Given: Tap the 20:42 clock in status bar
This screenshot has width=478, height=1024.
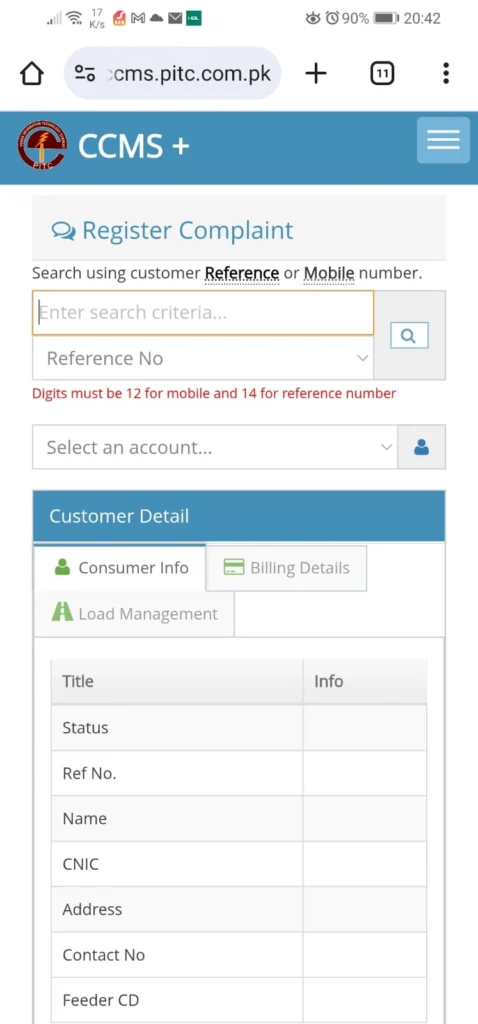Looking at the screenshot, I should (x=422, y=18).
